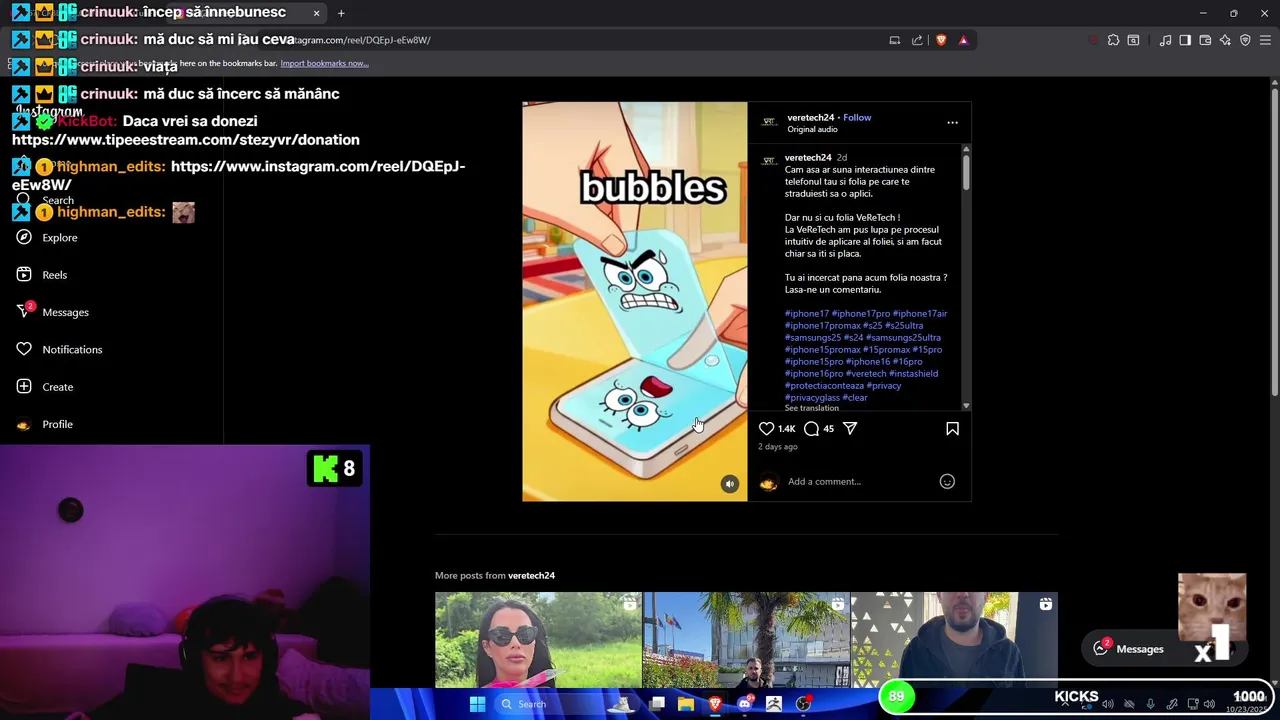Open the #privacyglass hashtag
The image size is (1280, 720).
[812, 397]
